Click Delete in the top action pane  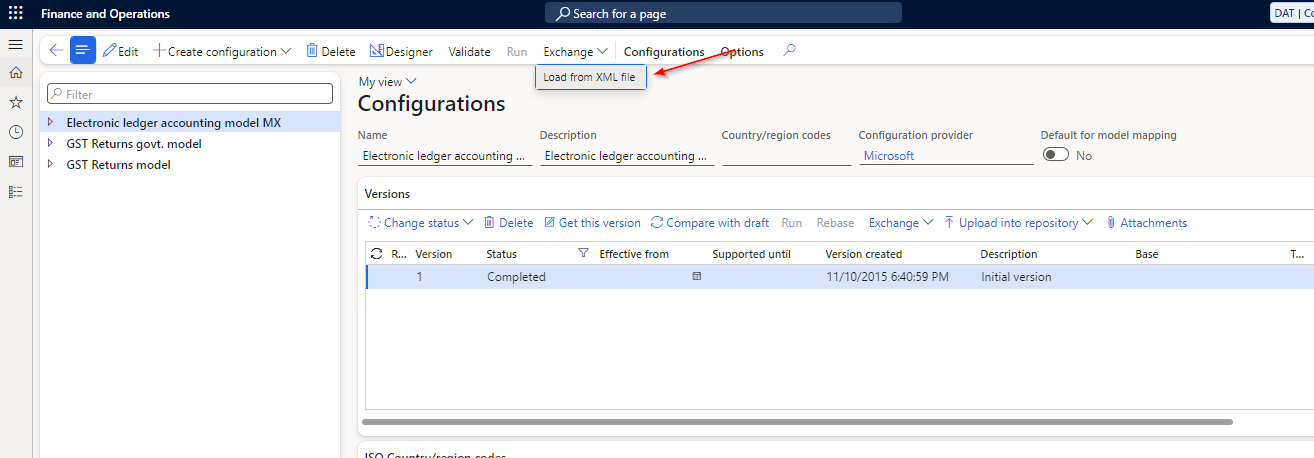[x=330, y=51]
